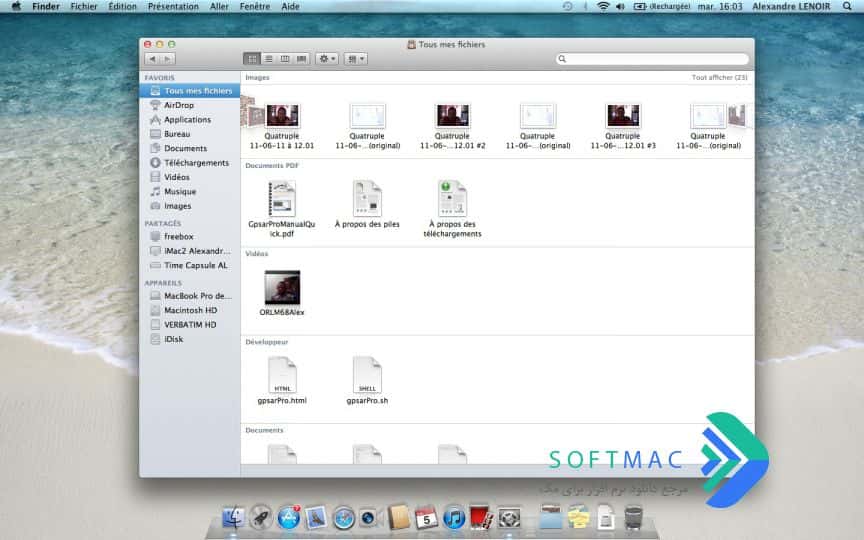Click the Alexandre LENOIR user menu
Screen dimensions: 864x540
click(x=791, y=7)
